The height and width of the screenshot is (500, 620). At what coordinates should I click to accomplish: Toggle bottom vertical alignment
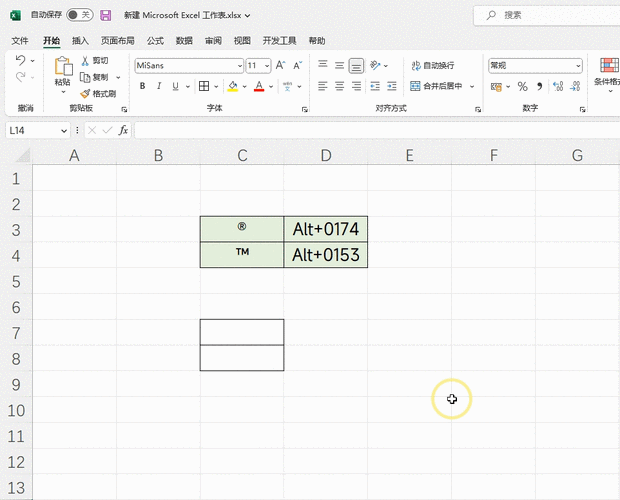[x=356, y=66]
